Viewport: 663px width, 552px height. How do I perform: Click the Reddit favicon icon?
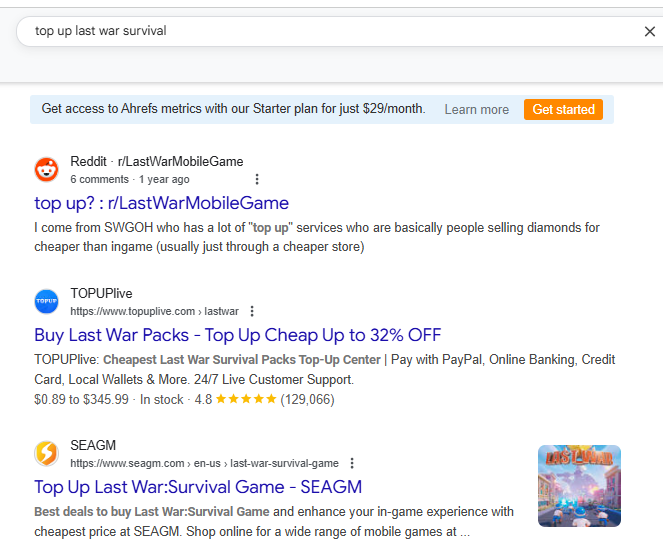click(x=47, y=170)
